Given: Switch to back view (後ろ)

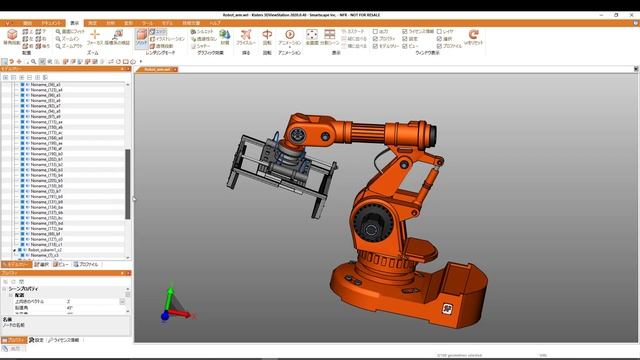Looking at the screenshot, I should pos(42,46).
